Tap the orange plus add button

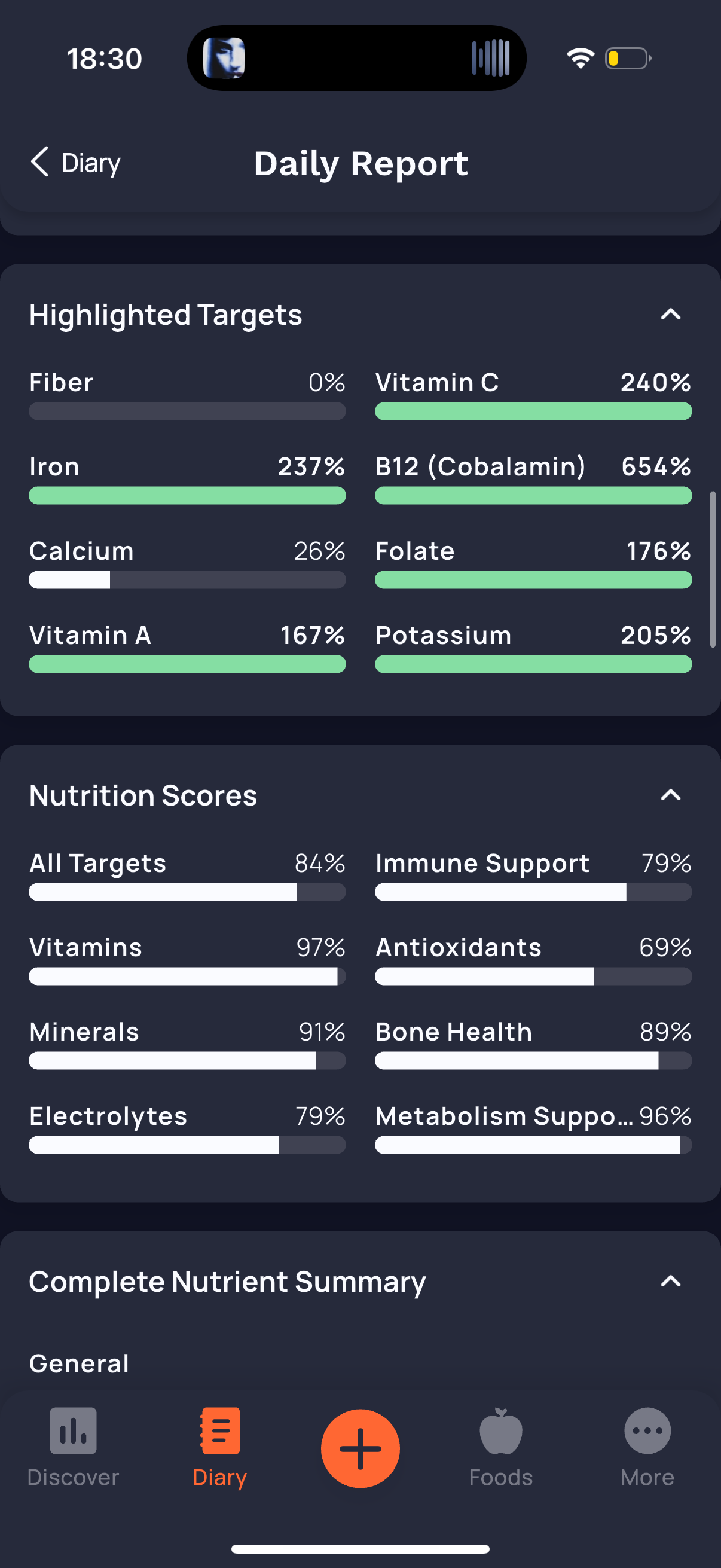pyautogui.click(x=360, y=1448)
